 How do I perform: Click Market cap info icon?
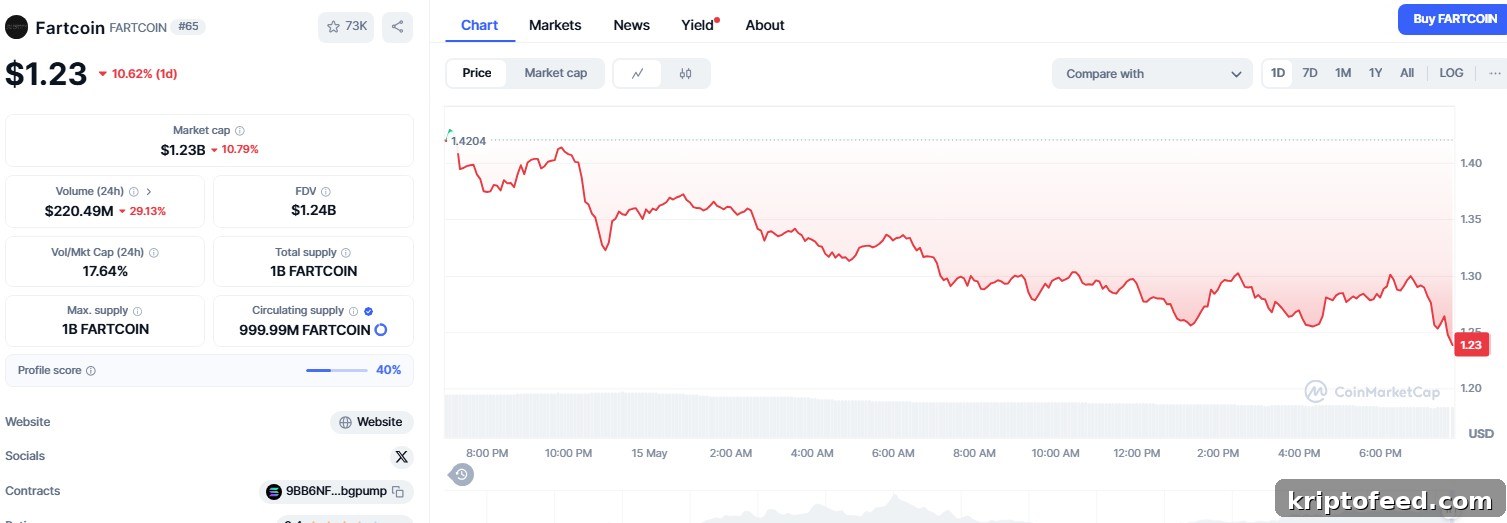240,131
